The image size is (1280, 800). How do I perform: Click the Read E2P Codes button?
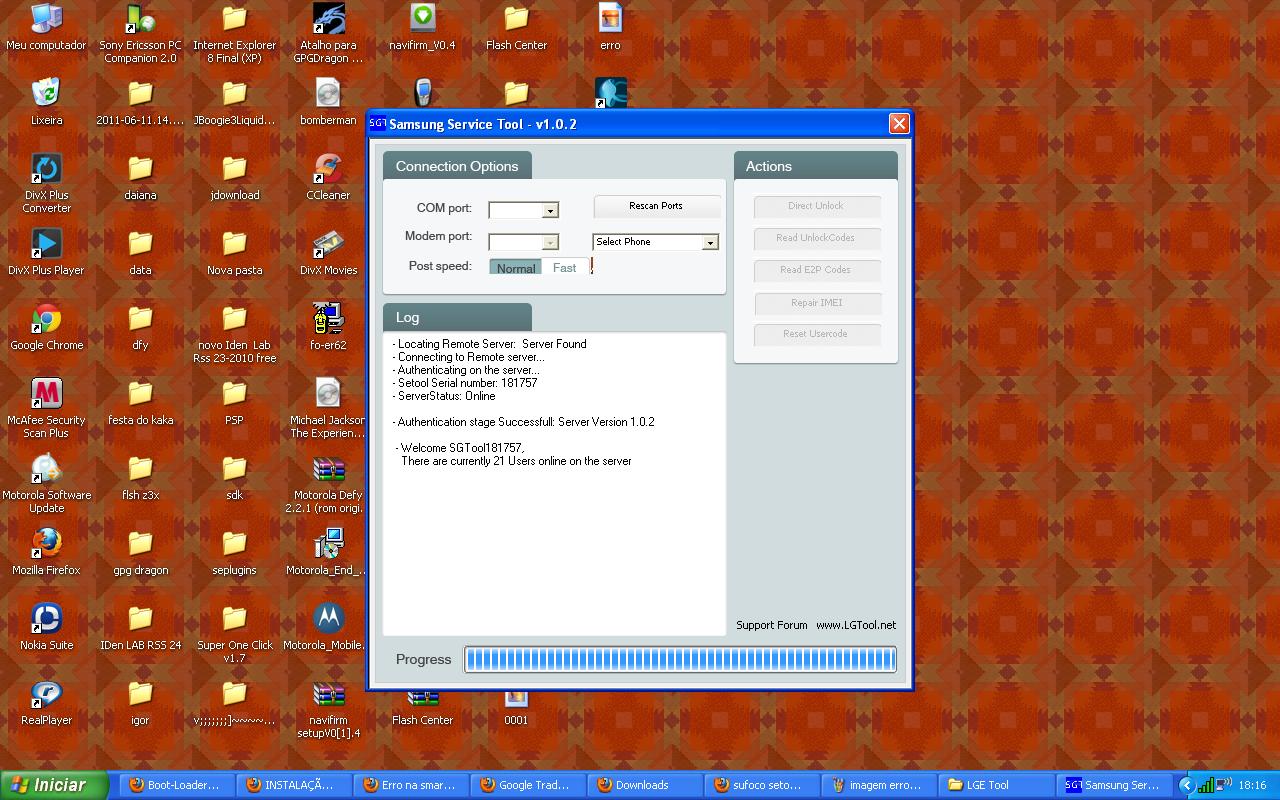pos(816,270)
